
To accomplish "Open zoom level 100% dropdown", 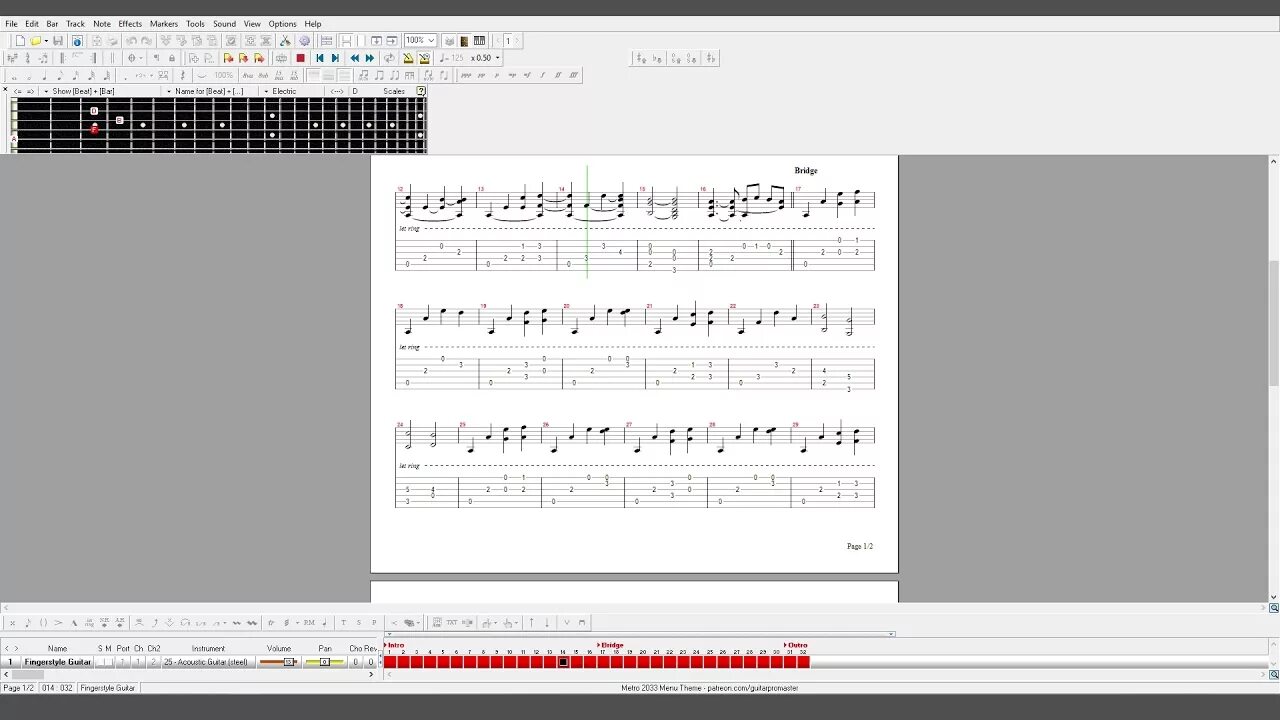I will pos(420,41).
